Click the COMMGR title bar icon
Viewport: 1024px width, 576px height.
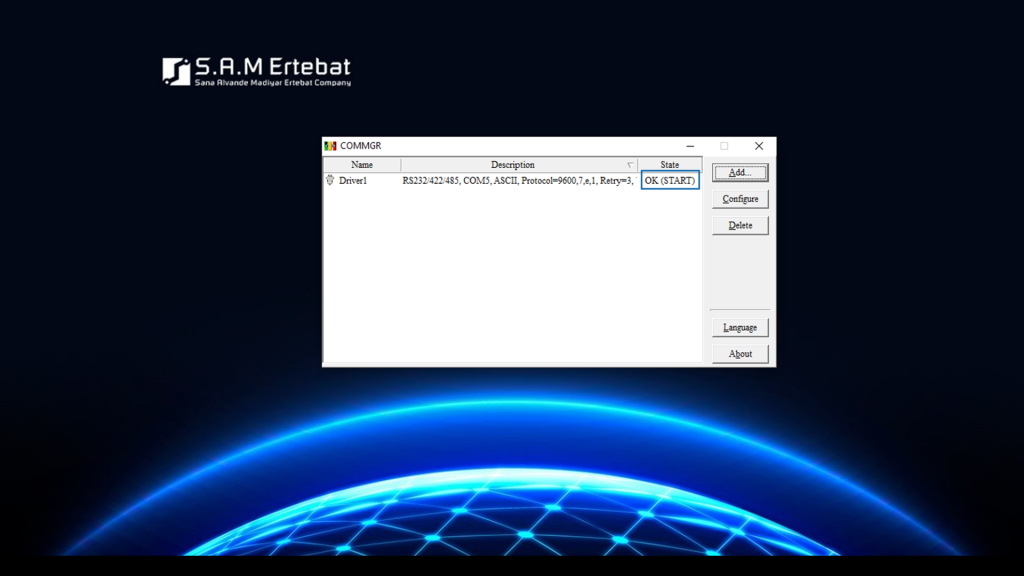pyautogui.click(x=330, y=146)
